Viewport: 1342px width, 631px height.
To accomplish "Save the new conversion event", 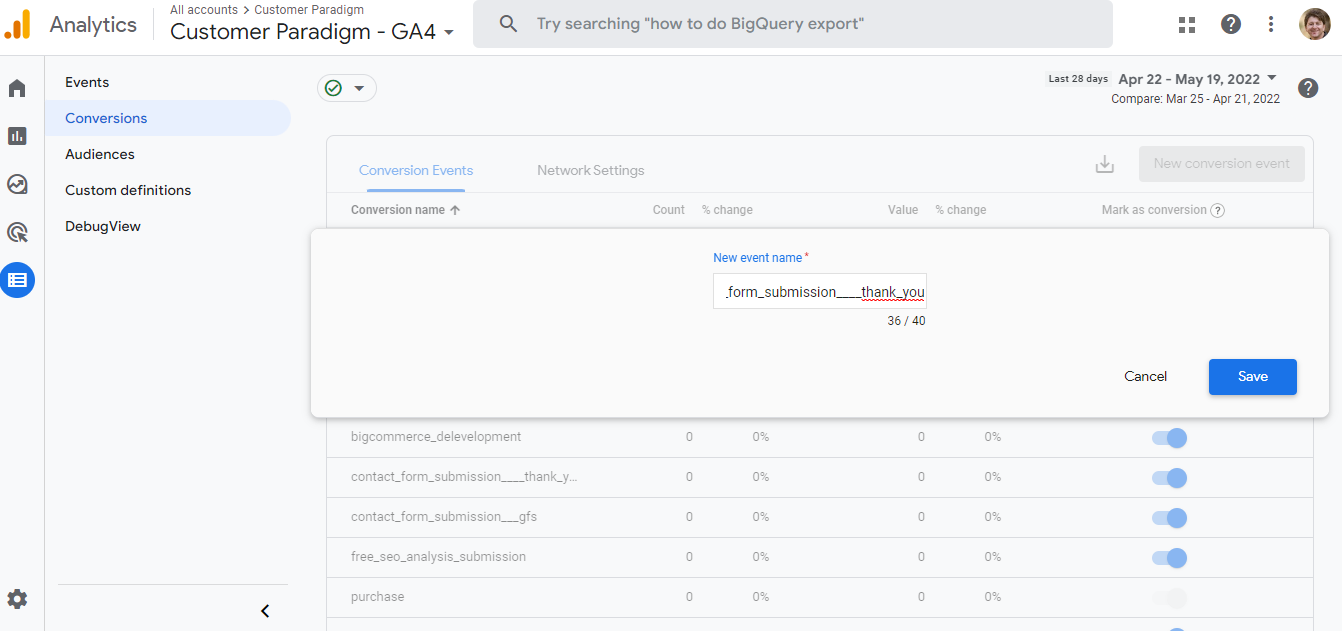I will (1252, 377).
